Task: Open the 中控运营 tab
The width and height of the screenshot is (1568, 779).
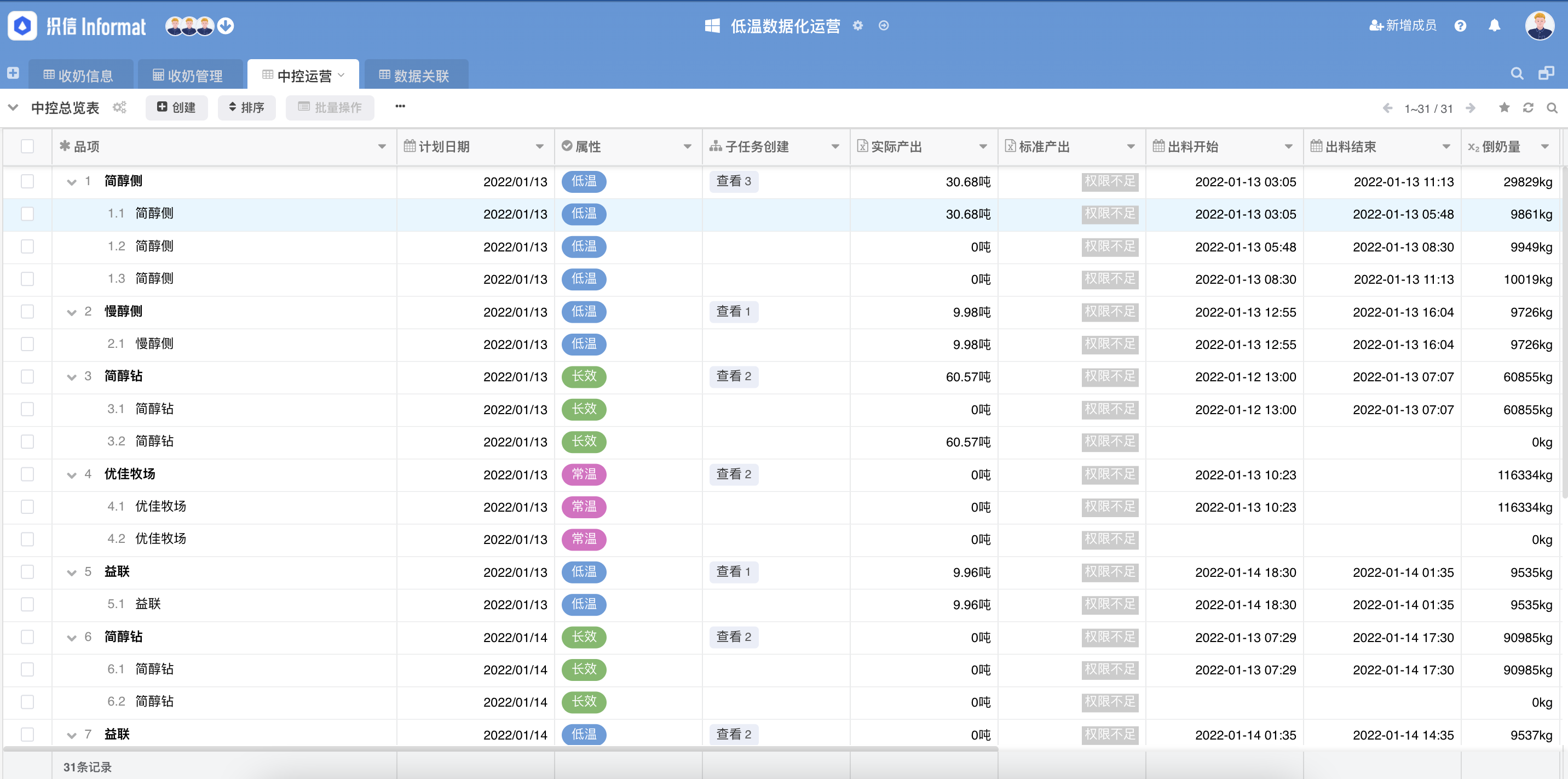Action: (304, 76)
